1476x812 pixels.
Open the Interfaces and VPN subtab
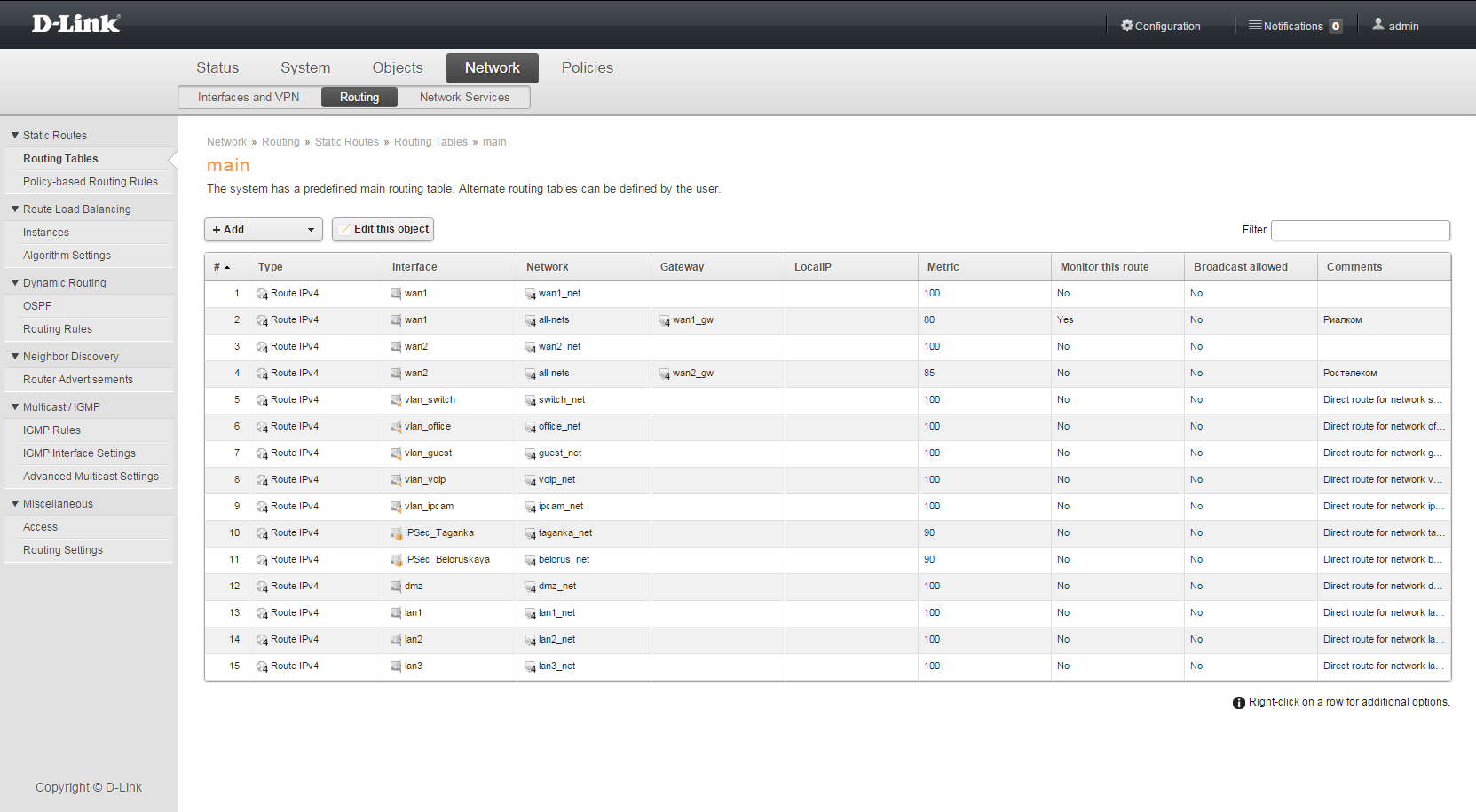pyautogui.click(x=249, y=98)
